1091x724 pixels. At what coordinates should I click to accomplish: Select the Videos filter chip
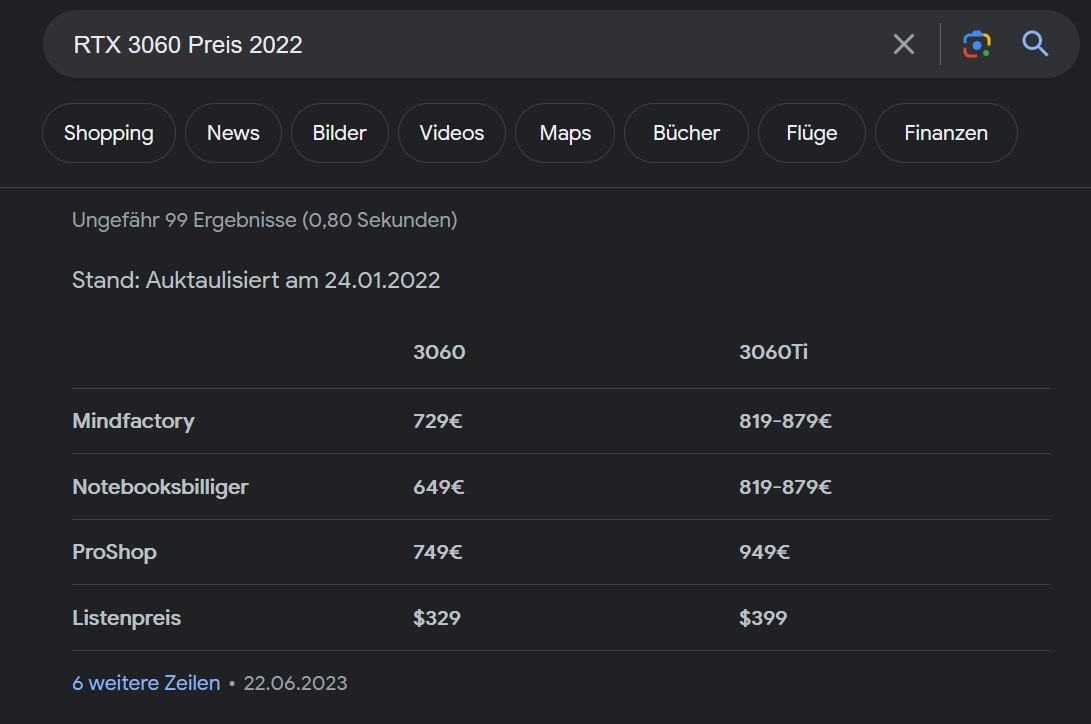[452, 133]
